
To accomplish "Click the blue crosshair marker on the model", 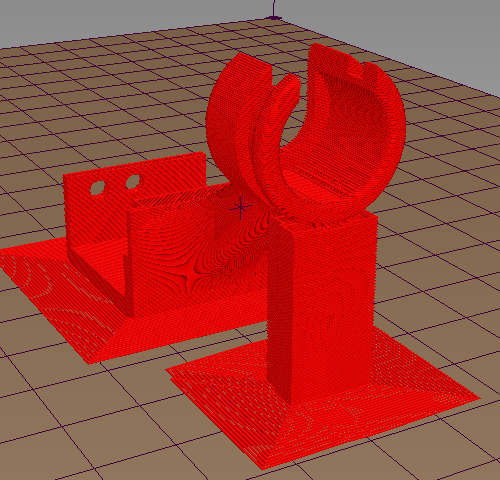I will click(241, 208).
